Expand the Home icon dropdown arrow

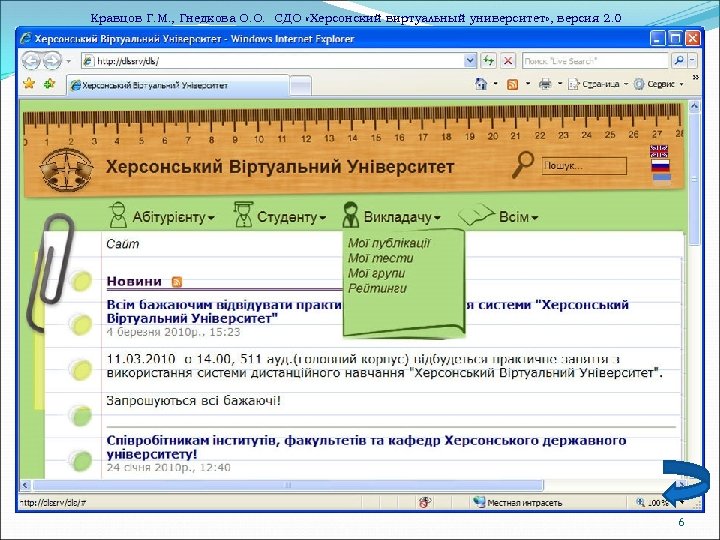coord(495,84)
